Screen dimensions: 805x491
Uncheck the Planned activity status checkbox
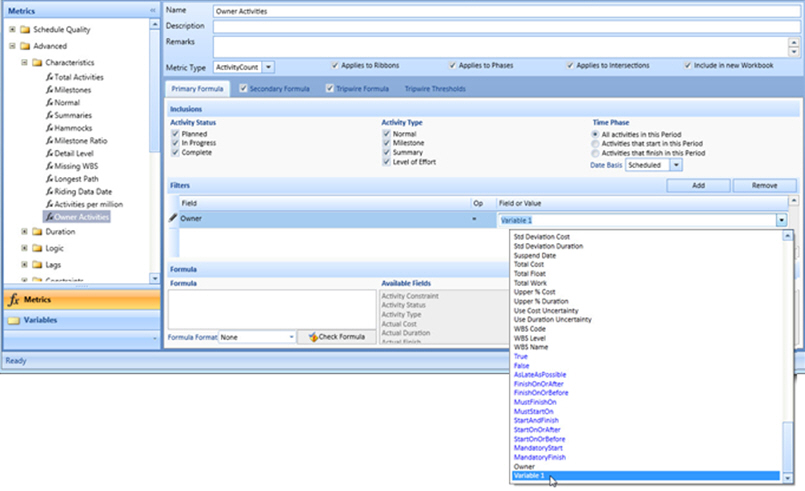[176, 133]
